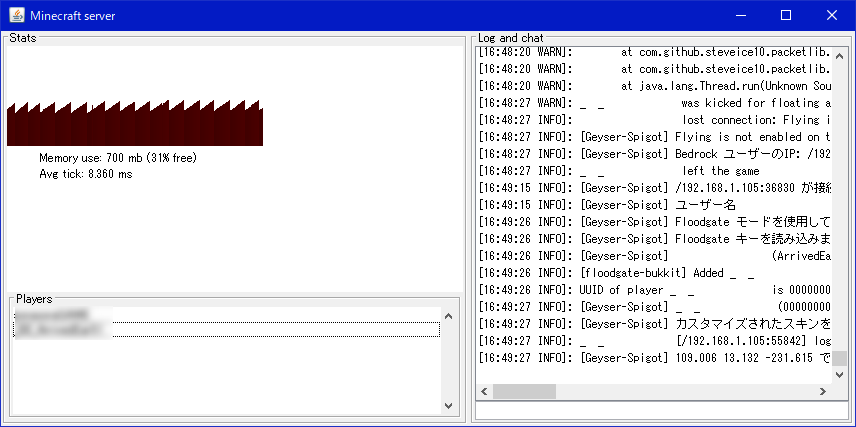Select the blurred player entry without the dotted outline
Image resolution: width=856 pixels, height=427 pixels.
tap(227, 315)
